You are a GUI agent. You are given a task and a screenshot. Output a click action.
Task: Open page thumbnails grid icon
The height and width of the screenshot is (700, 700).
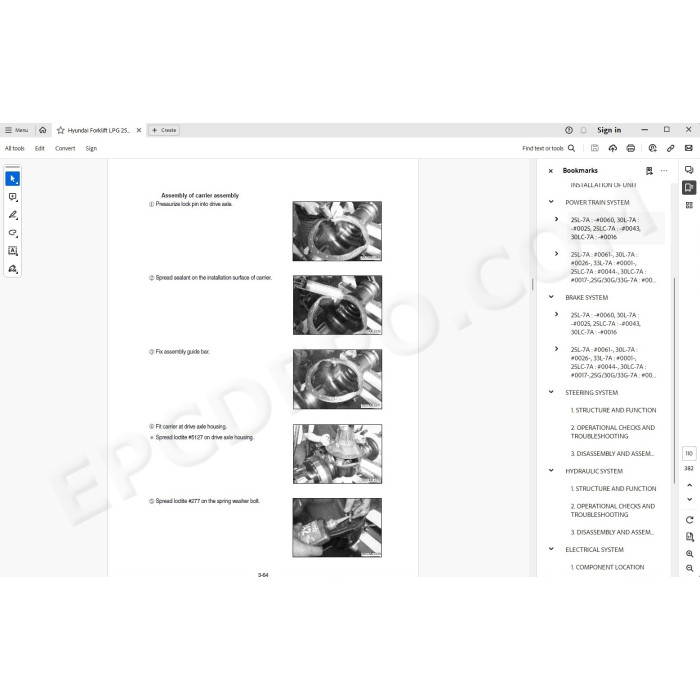click(x=689, y=205)
